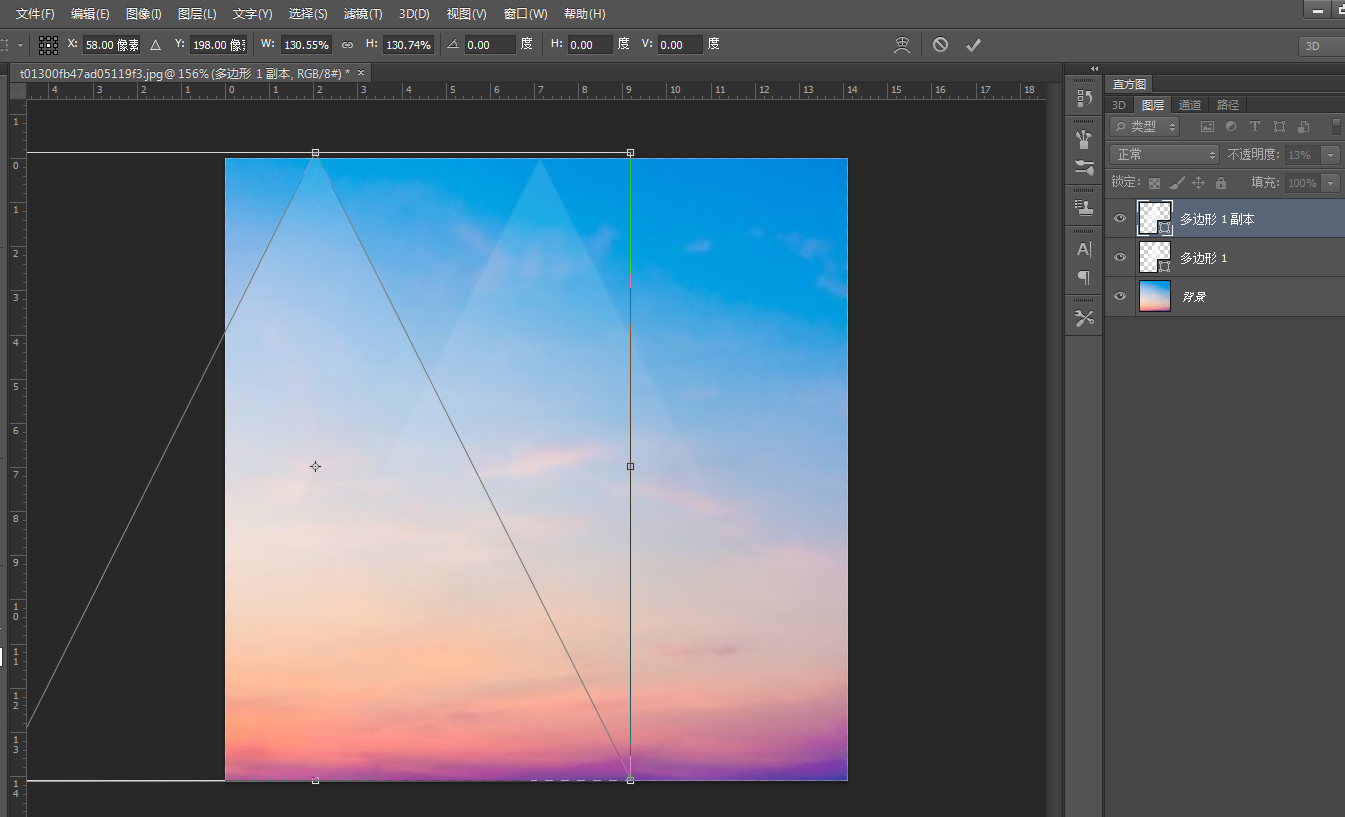Expand the 不透明度 opacity dropdown arrow

[x=1330, y=155]
